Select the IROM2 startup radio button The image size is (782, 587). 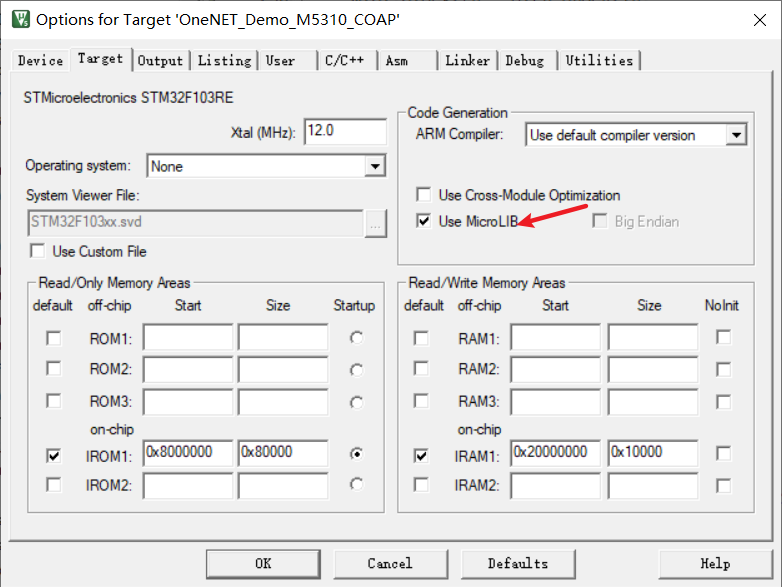pyautogui.click(x=356, y=484)
